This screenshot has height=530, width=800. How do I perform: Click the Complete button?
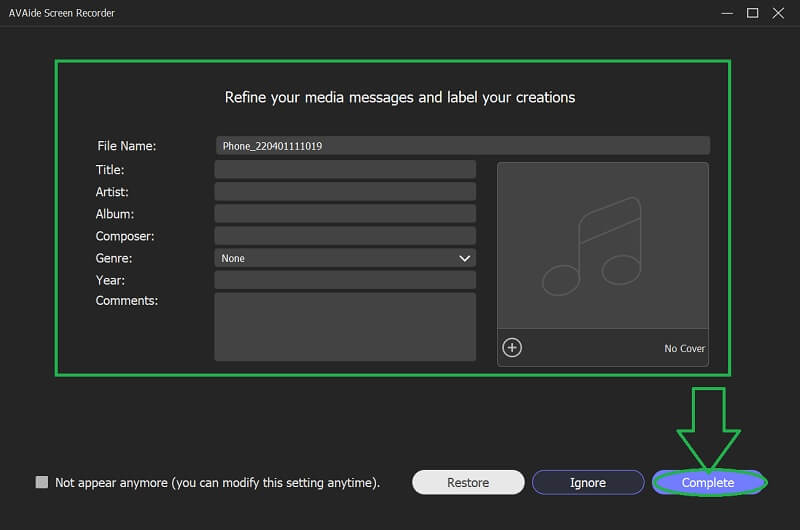coord(708,482)
